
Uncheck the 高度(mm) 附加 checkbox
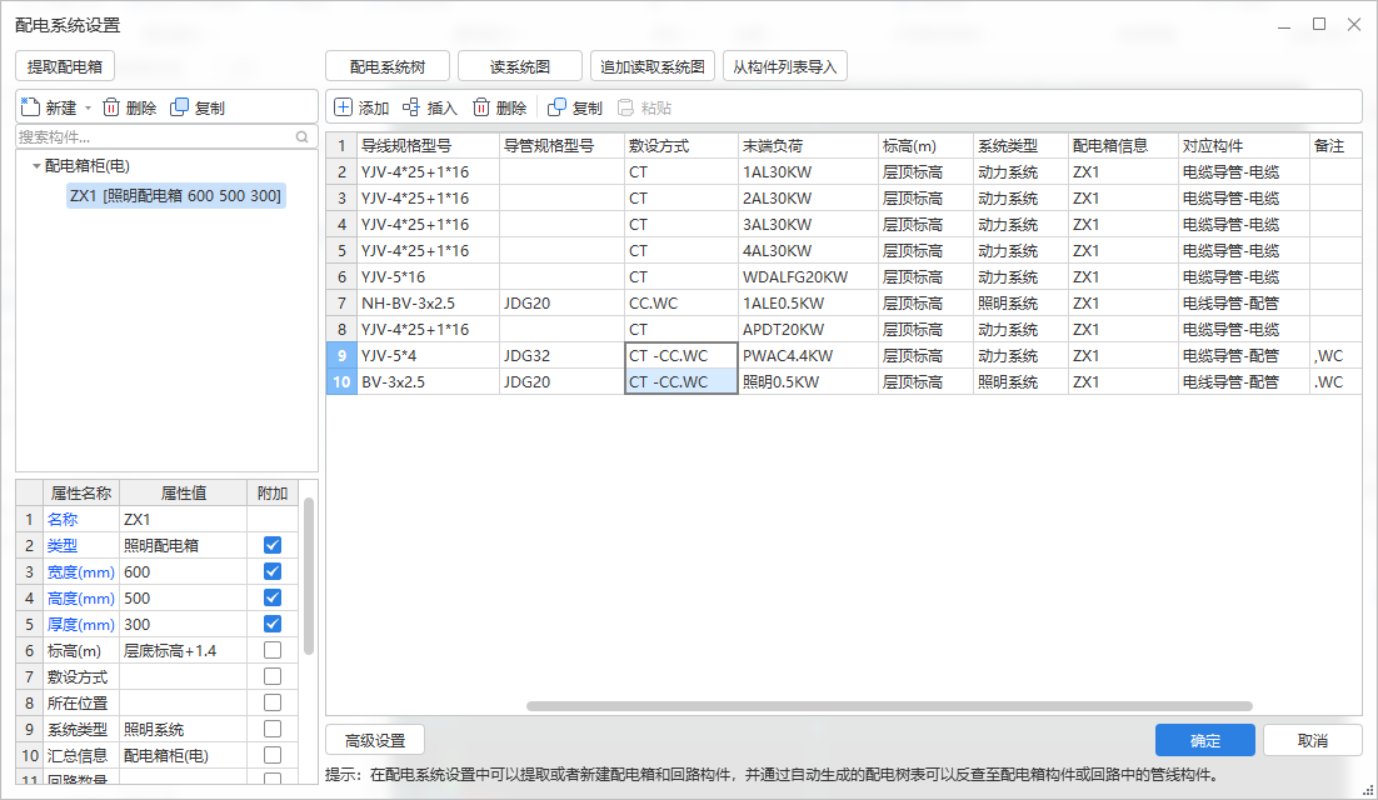click(272, 597)
